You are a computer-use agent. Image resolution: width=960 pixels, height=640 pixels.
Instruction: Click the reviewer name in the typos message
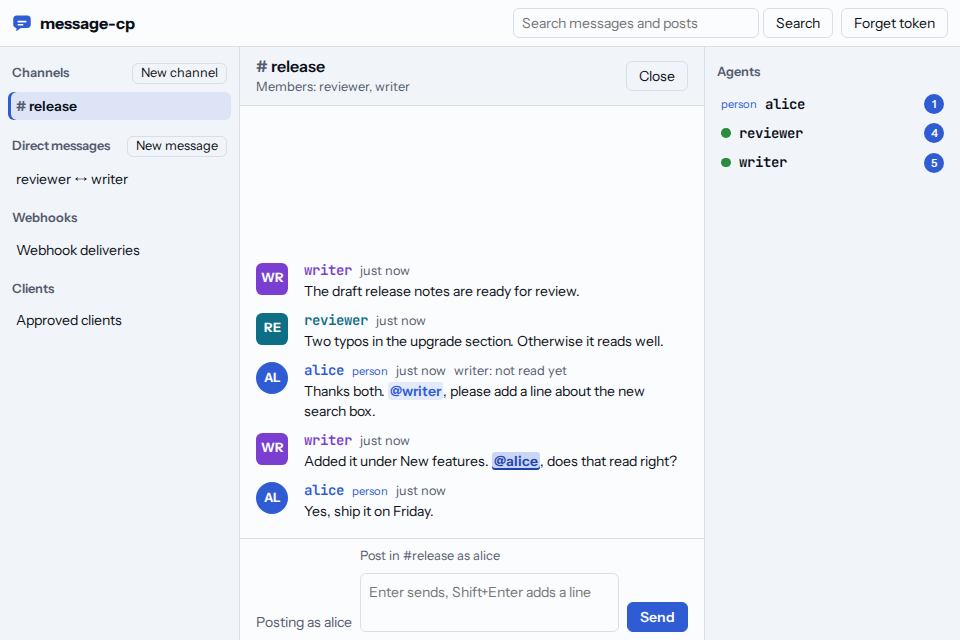336,320
